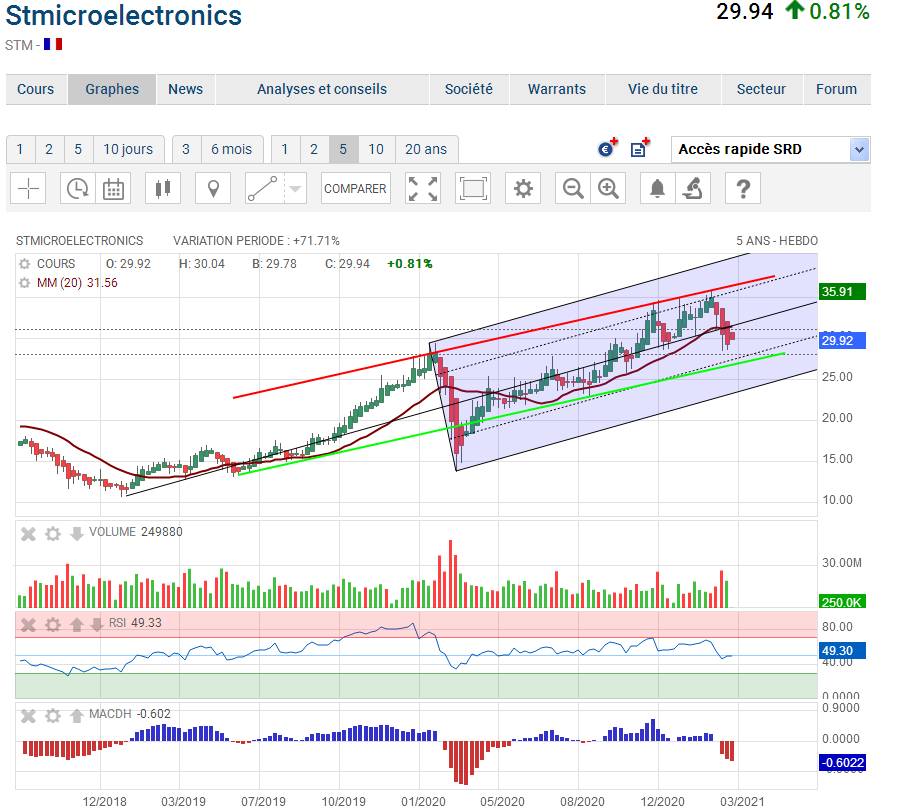Select the trend line drawing tool
This screenshot has height=812, width=912.
tap(264, 188)
